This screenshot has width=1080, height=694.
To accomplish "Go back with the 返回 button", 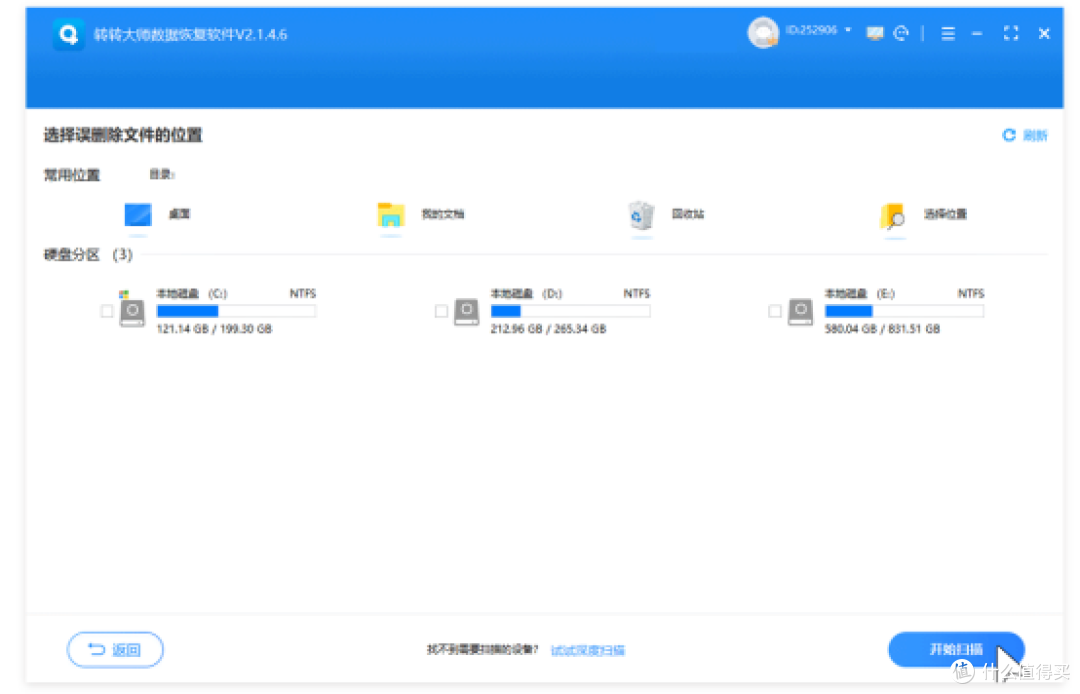I will (115, 650).
